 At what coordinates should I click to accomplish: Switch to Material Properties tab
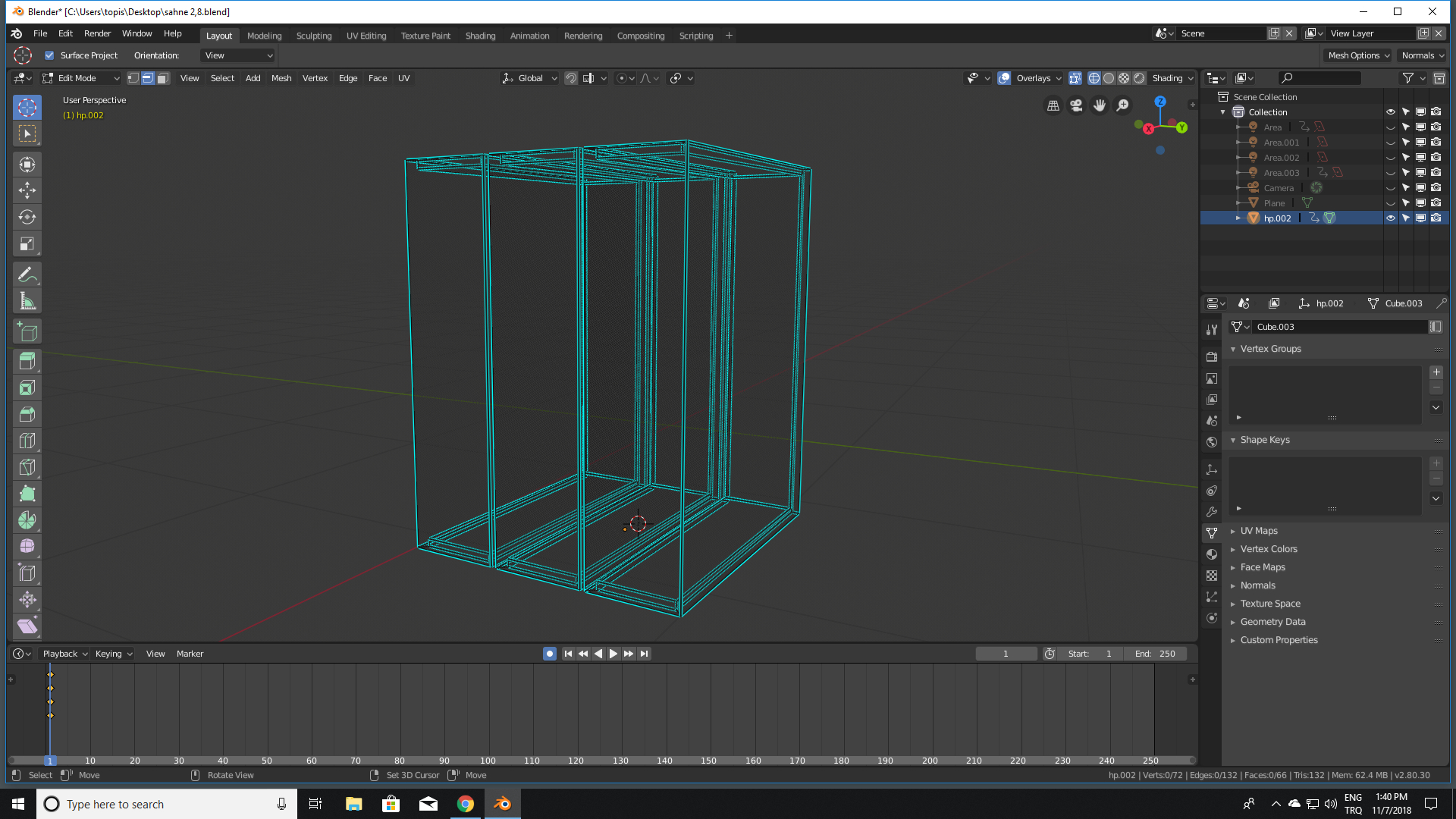point(1211,554)
